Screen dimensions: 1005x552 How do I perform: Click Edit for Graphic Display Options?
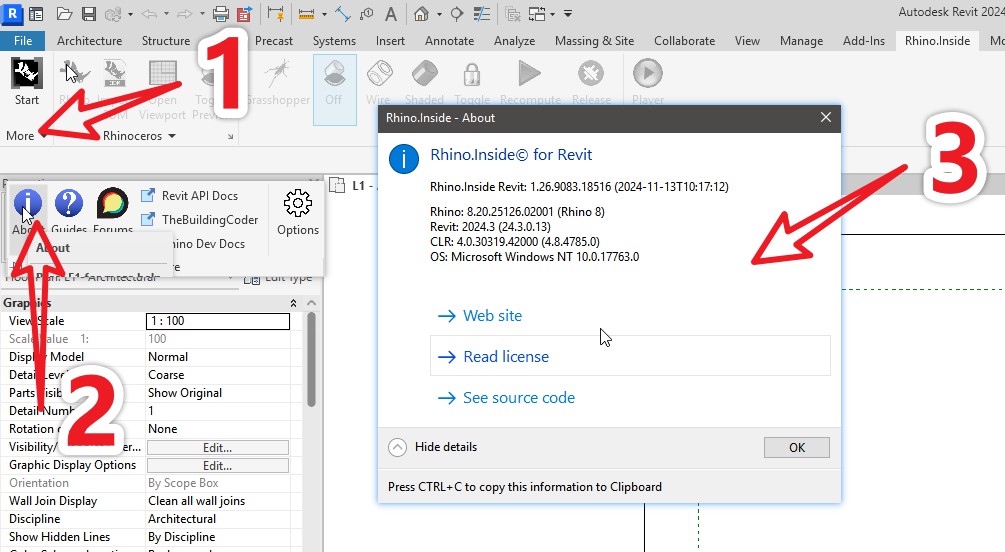click(x=217, y=465)
